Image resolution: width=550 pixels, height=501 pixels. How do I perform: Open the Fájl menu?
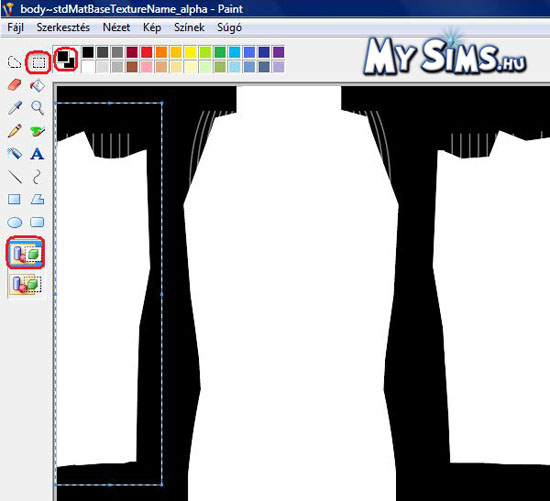[15, 27]
